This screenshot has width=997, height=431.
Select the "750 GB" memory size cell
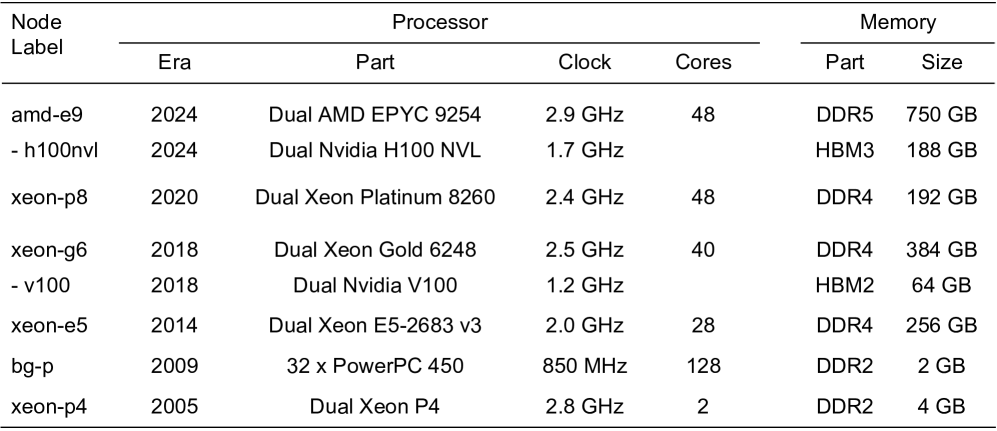click(x=941, y=116)
